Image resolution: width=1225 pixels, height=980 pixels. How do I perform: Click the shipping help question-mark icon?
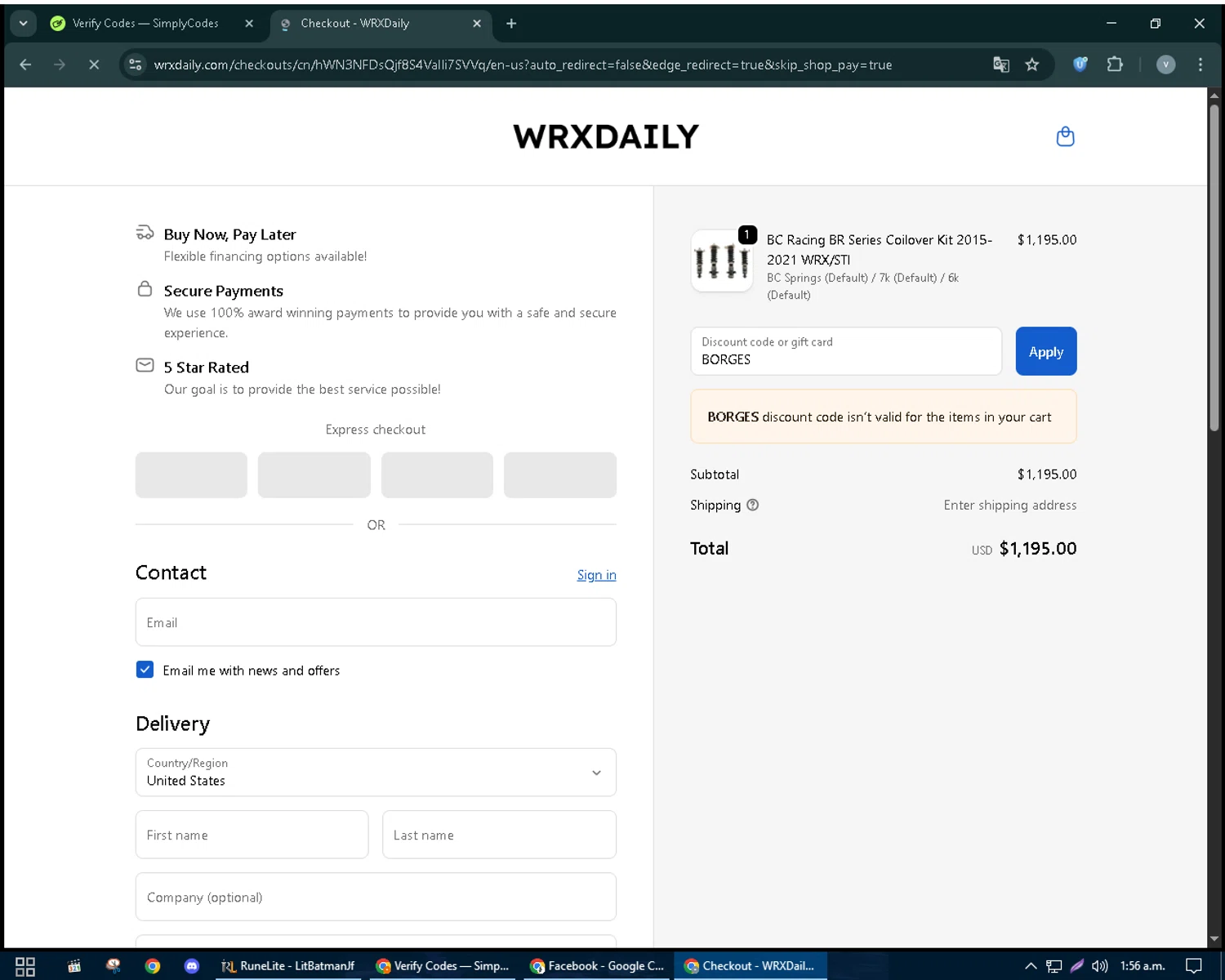tap(753, 505)
